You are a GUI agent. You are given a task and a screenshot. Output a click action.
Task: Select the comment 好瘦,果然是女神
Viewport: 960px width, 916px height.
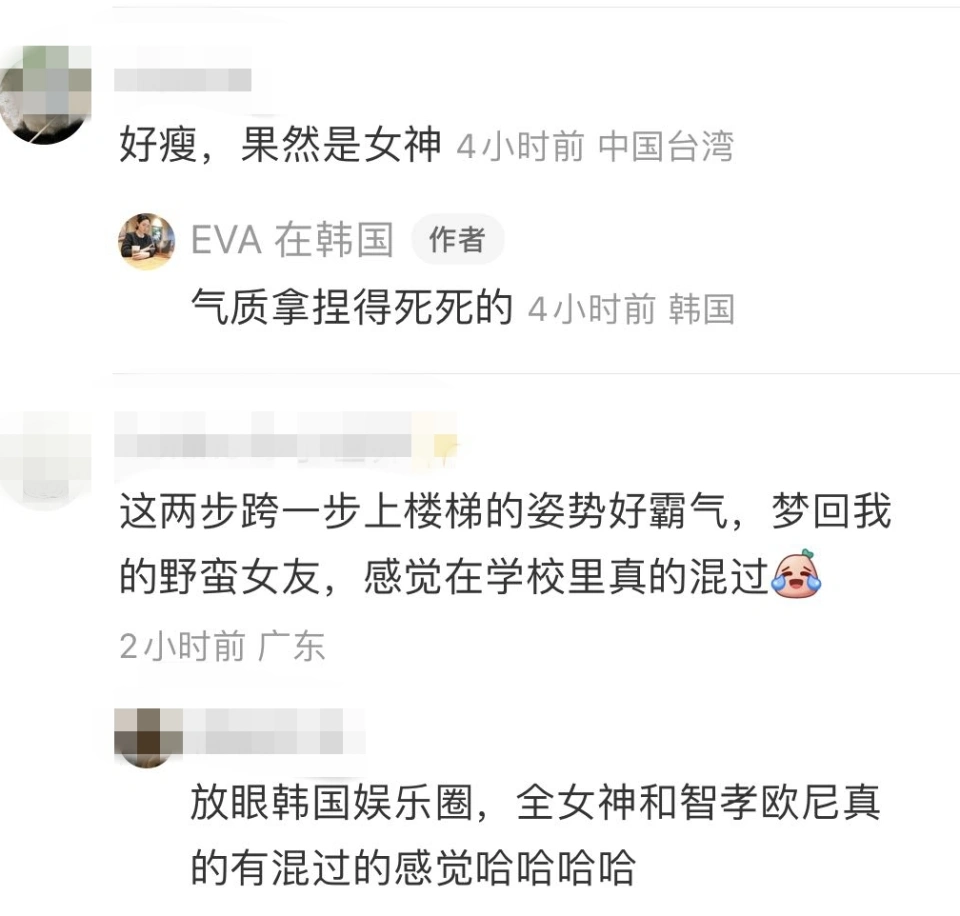280,145
